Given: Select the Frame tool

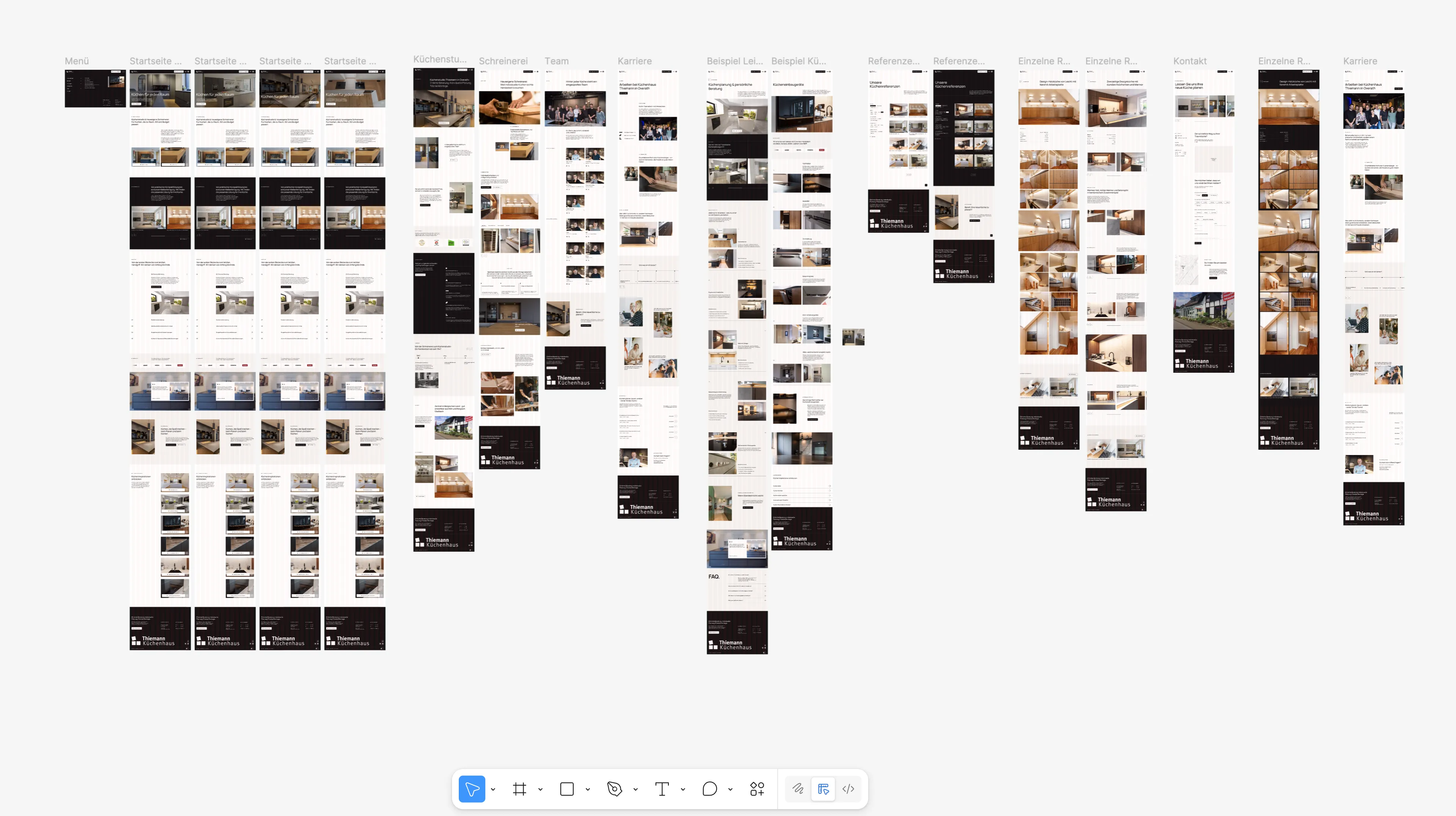Looking at the screenshot, I should pyautogui.click(x=519, y=789).
